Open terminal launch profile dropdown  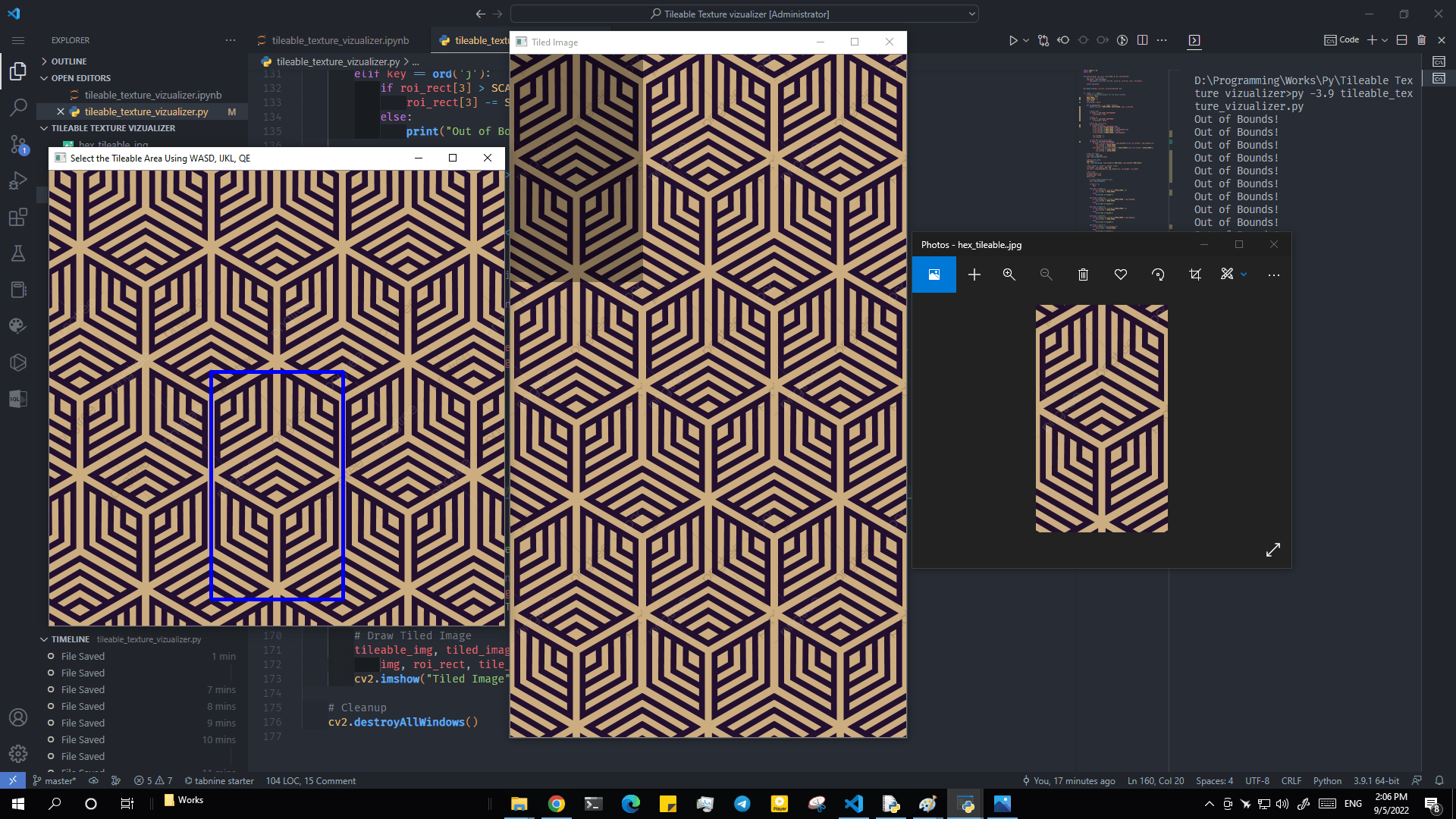[1385, 40]
